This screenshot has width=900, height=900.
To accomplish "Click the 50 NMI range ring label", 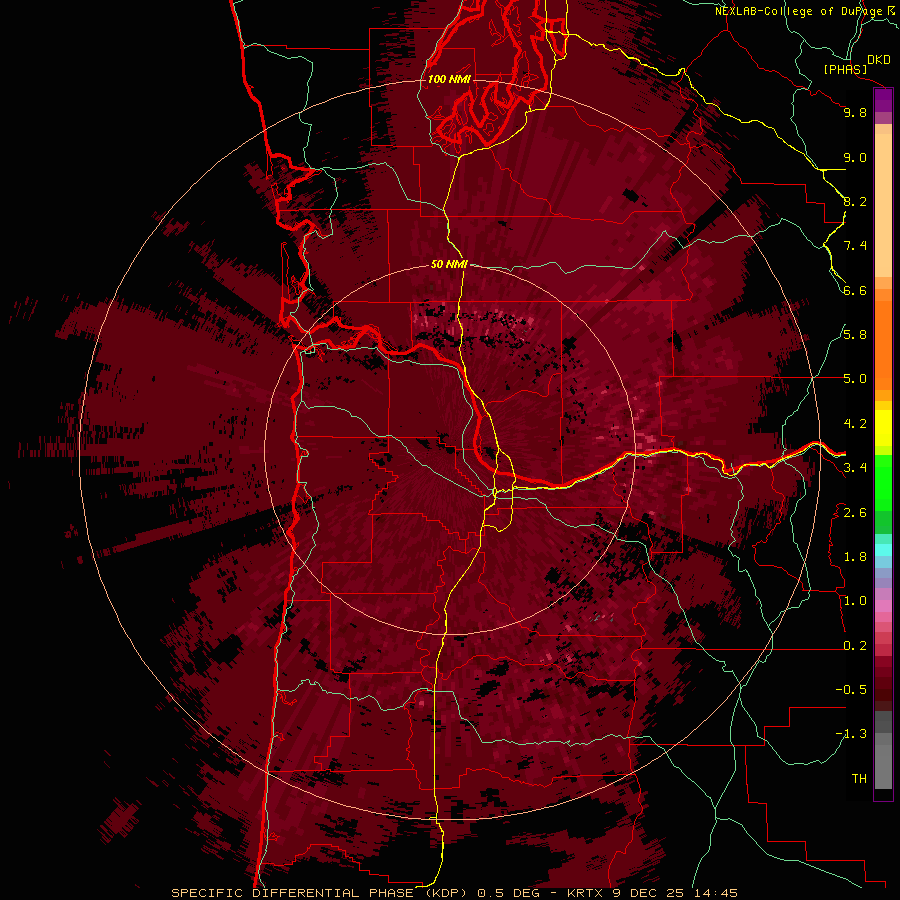I will coord(449,265).
